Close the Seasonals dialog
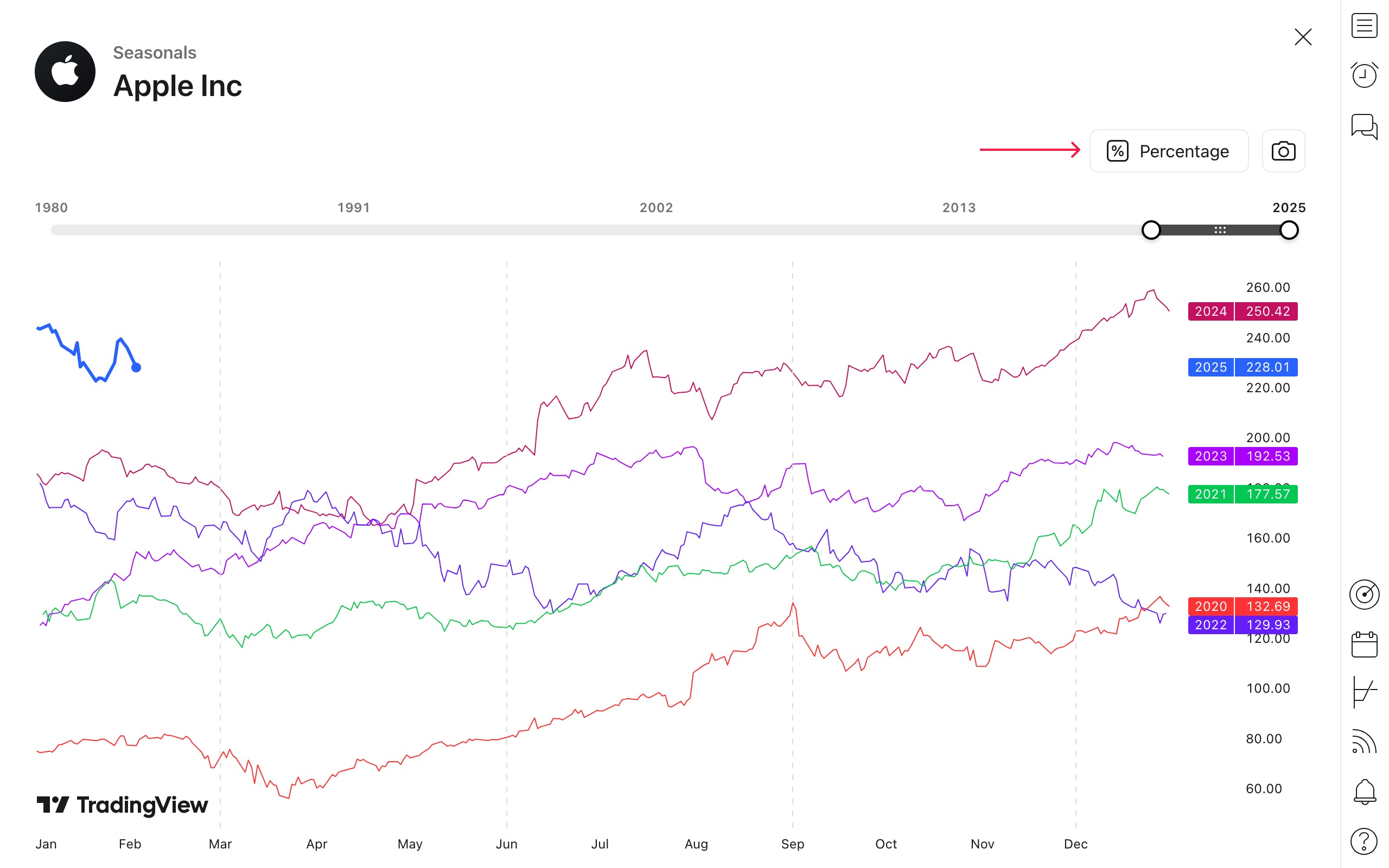 tap(1303, 37)
